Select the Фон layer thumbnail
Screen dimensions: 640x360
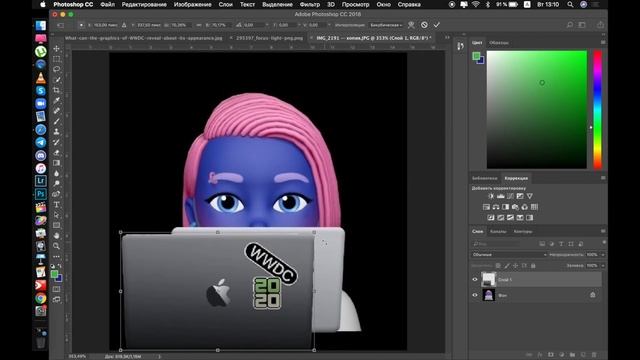pyautogui.click(x=489, y=295)
